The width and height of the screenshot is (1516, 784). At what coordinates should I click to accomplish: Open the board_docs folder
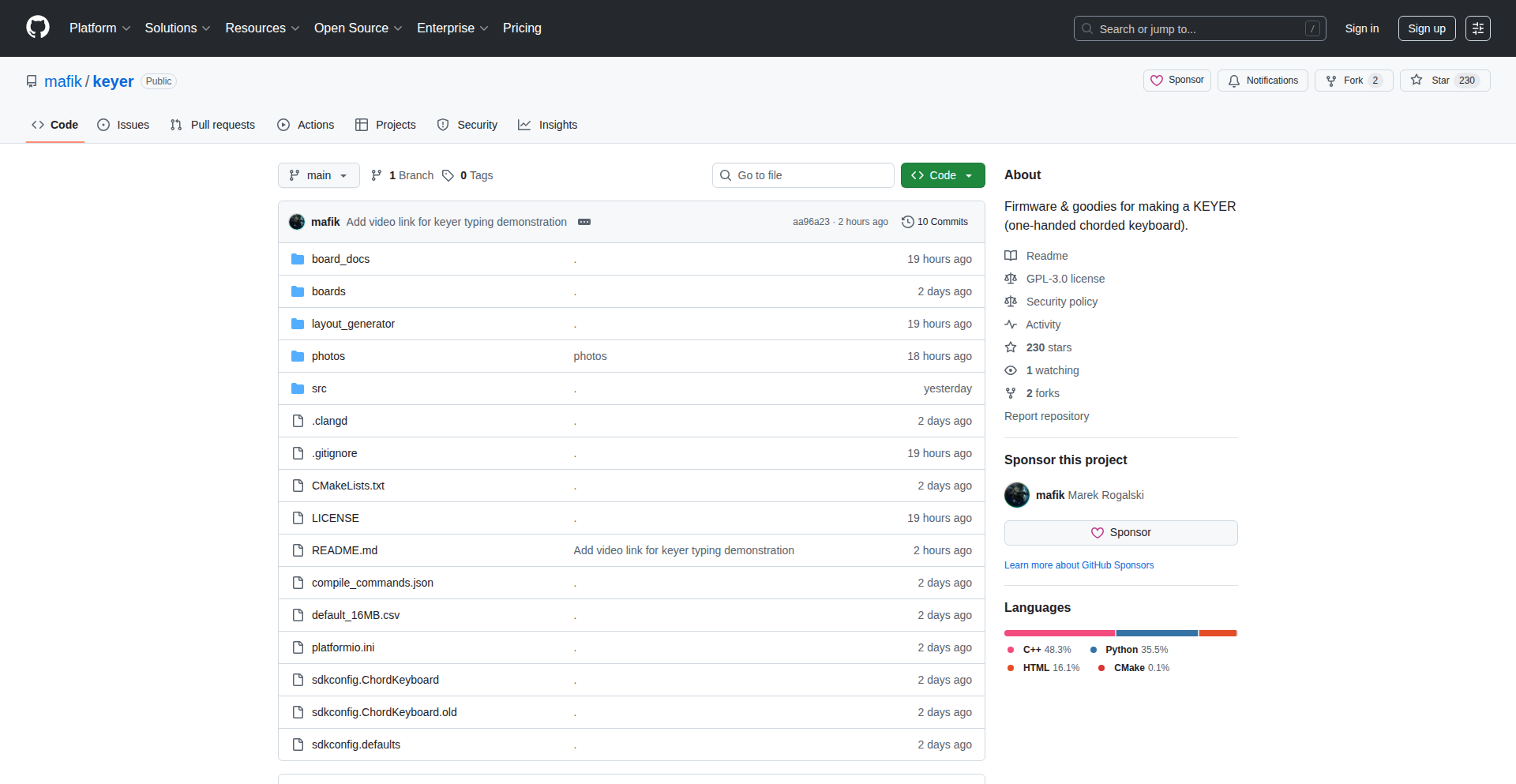coord(340,259)
